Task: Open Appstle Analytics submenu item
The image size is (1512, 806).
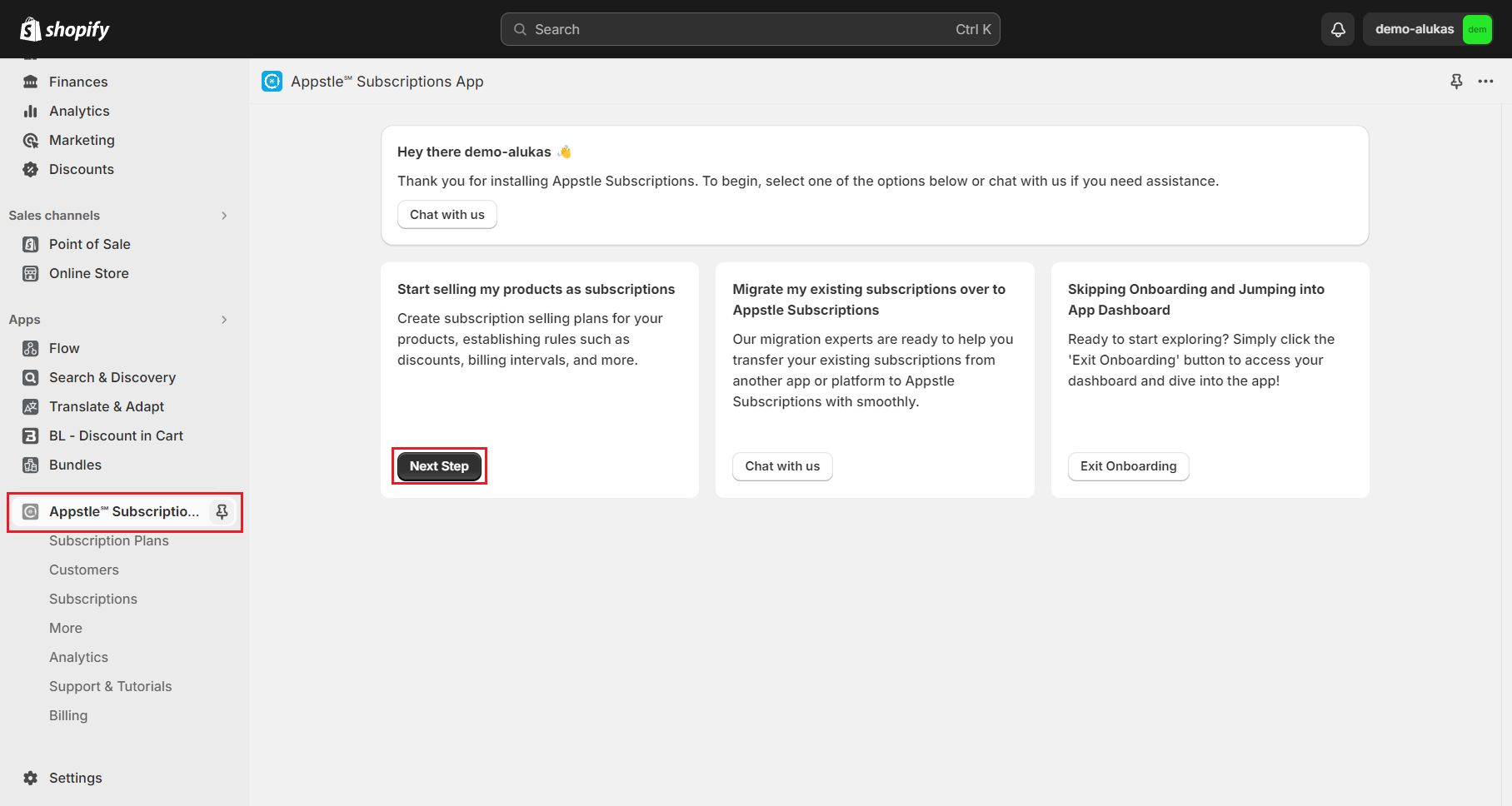Action: pos(79,657)
